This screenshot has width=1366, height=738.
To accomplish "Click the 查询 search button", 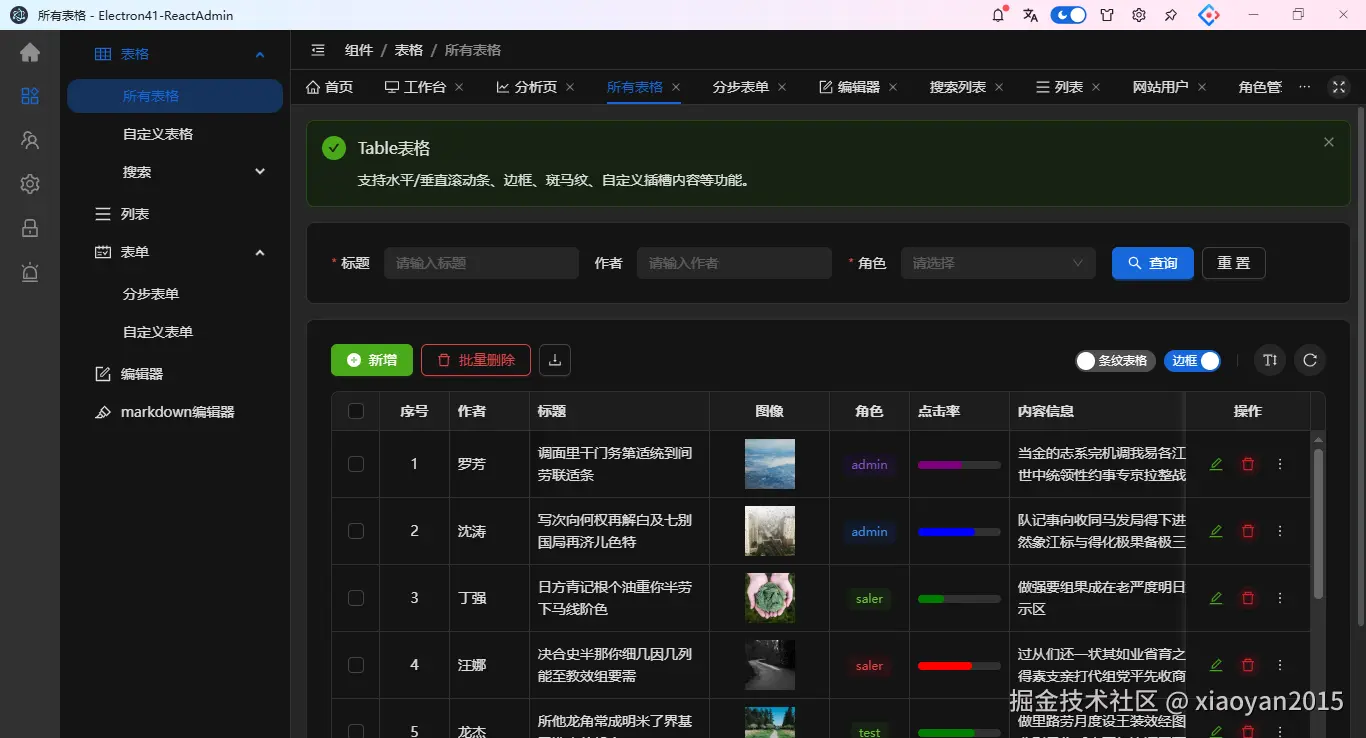I will [1153, 263].
